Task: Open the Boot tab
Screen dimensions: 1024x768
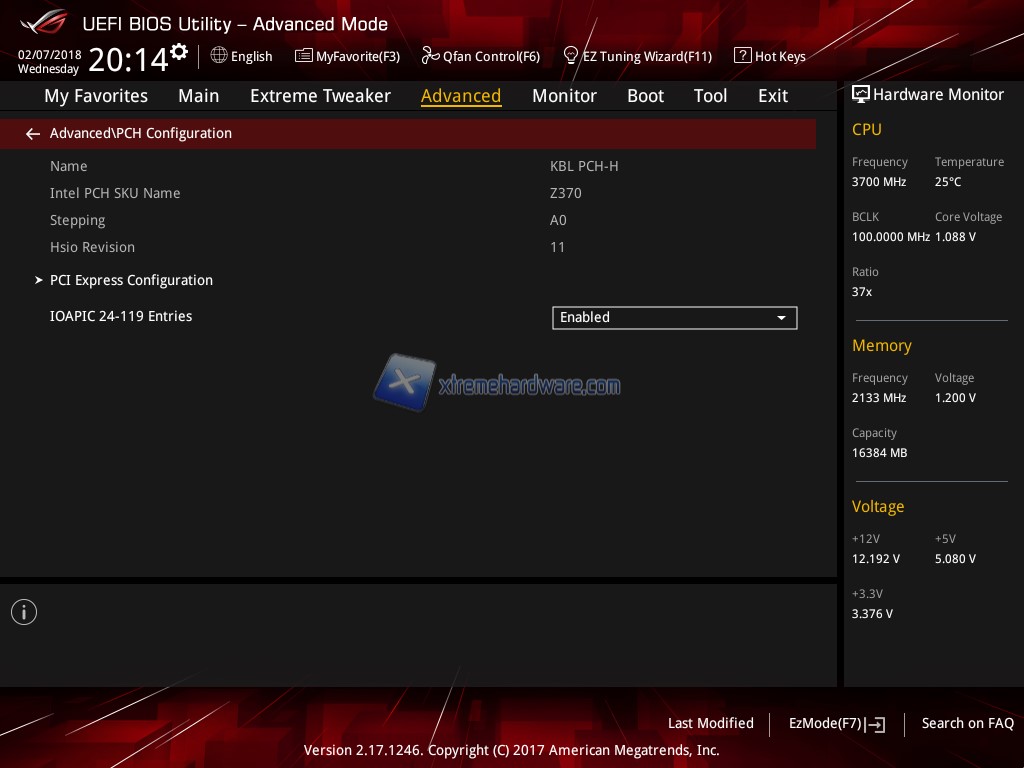Action: pos(645,96)
